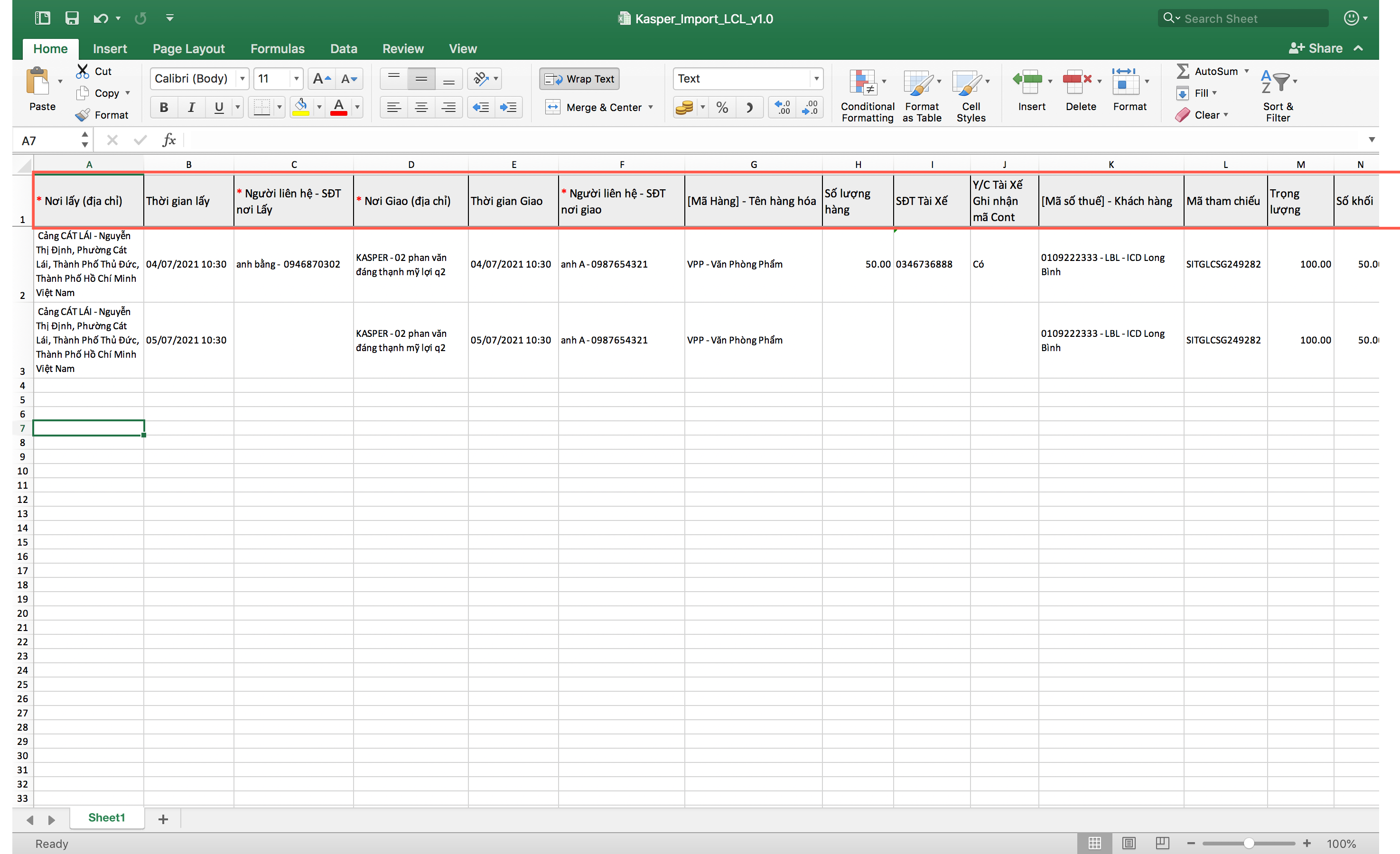The height and width of the screenshot is (854, 1400).
Task: Open the Calibri font name dropdown
Action: [243, 78]
